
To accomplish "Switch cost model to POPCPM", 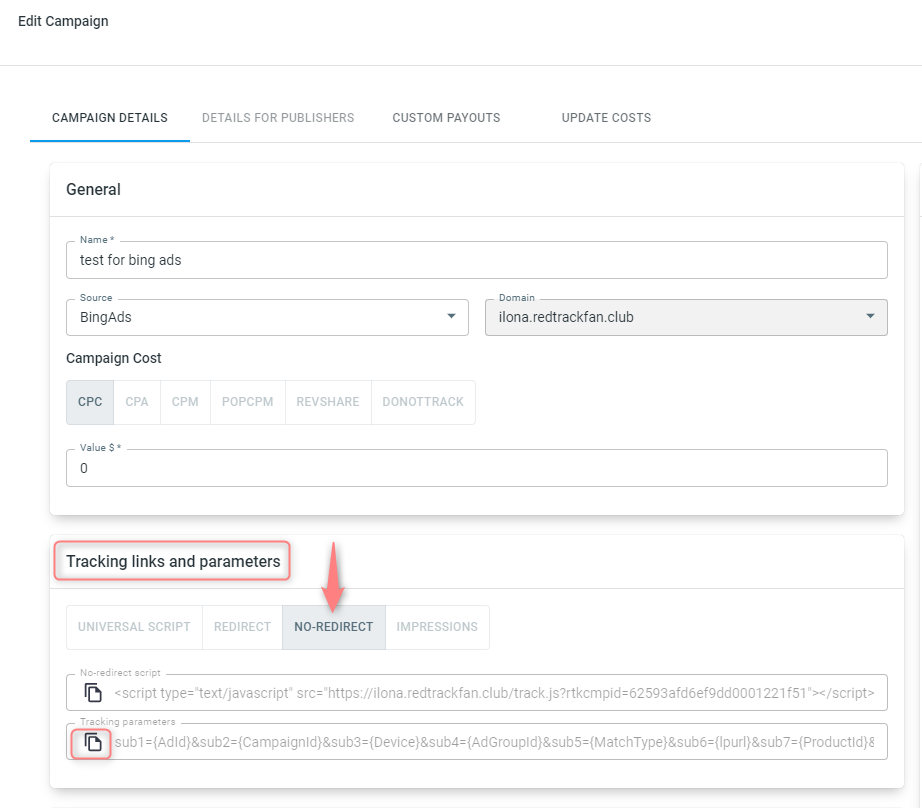I will pos(248,402).
